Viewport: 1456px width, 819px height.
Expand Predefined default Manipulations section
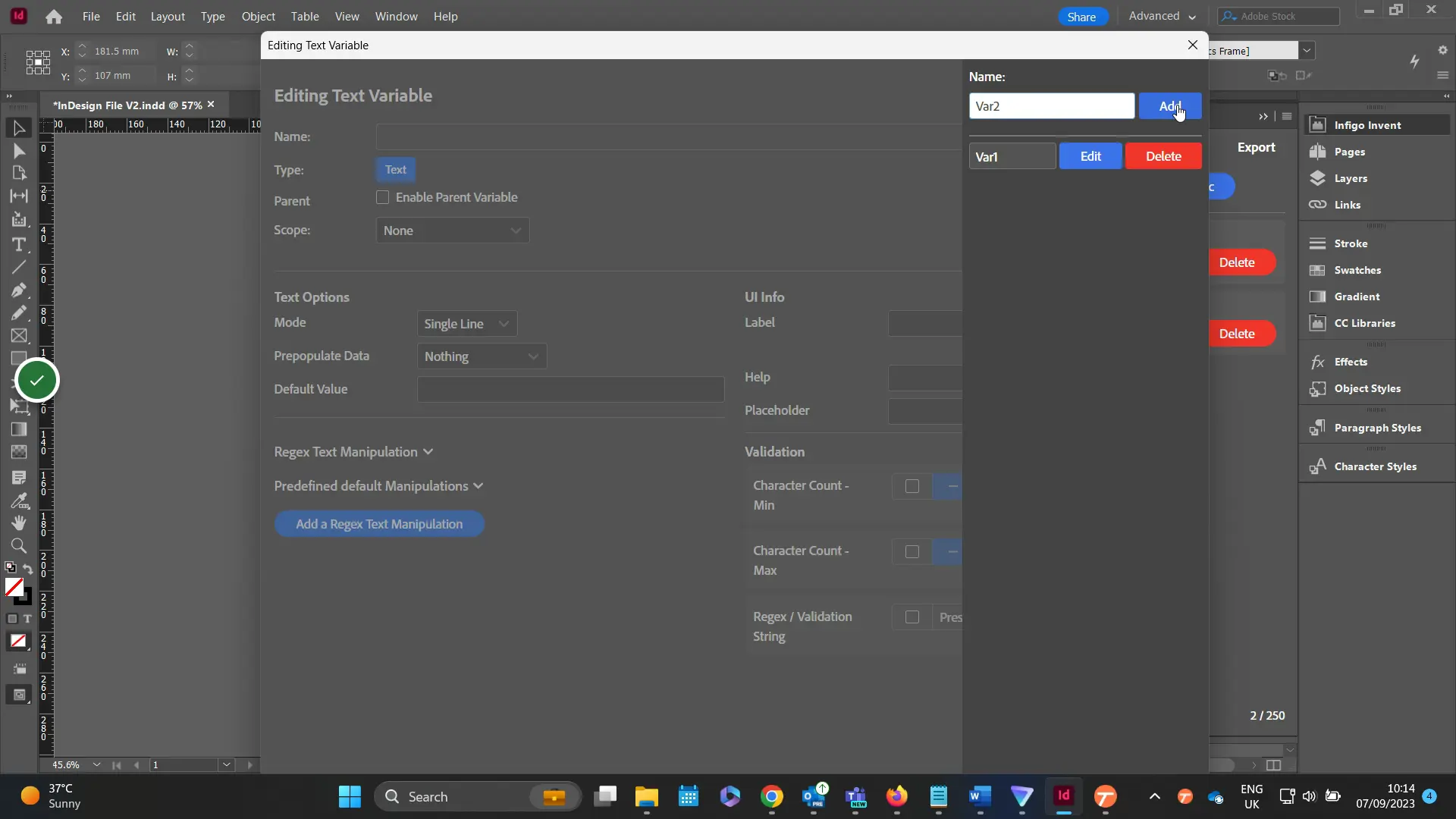tap(378, 486)
